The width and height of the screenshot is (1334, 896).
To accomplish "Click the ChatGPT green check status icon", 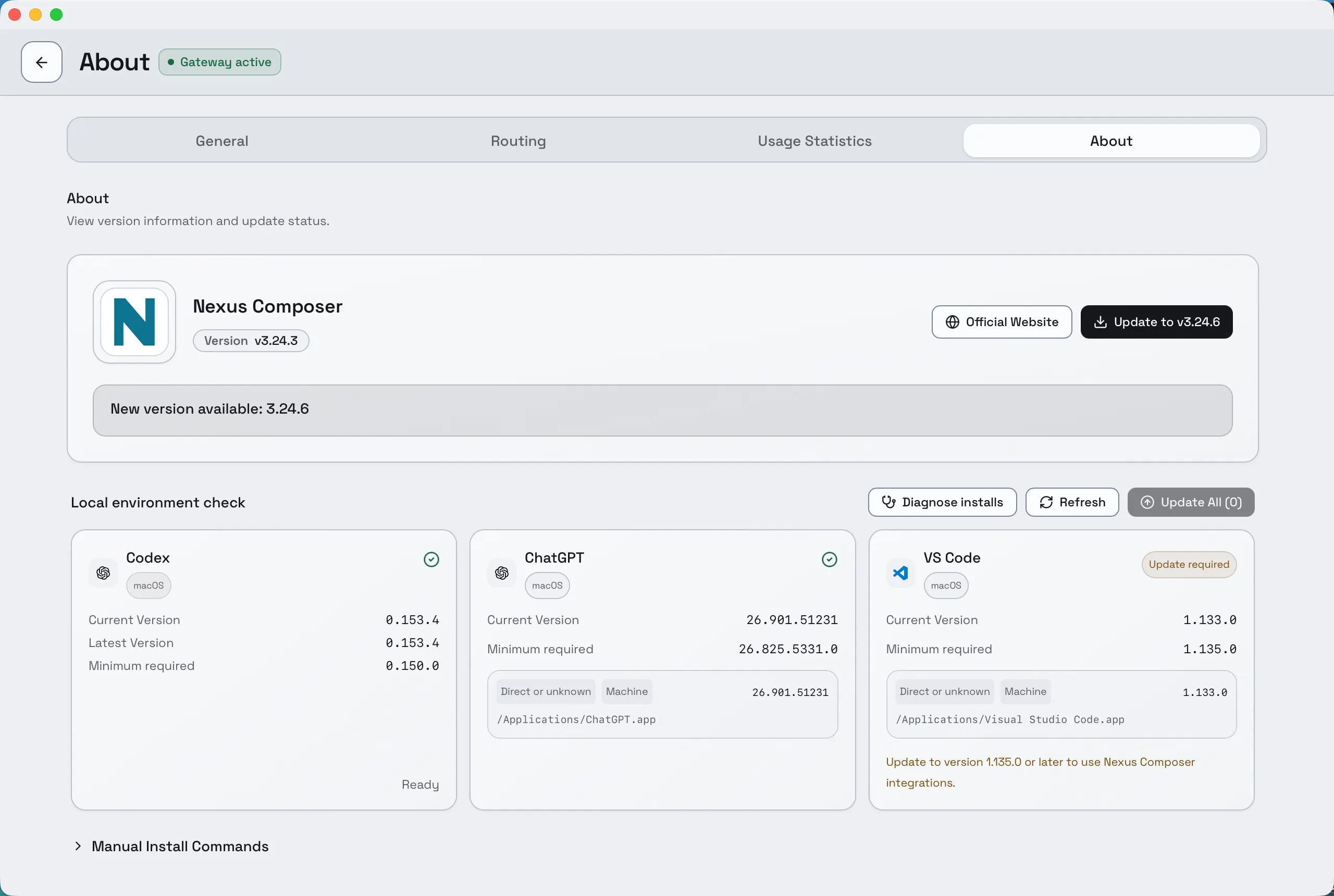I will (x=829, y=559).
